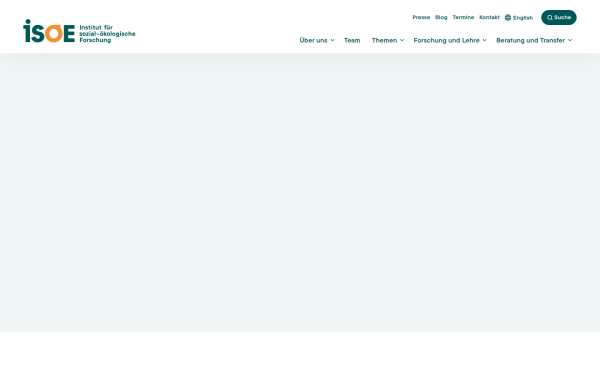Click the Suche label in the search button

(562, 17)
